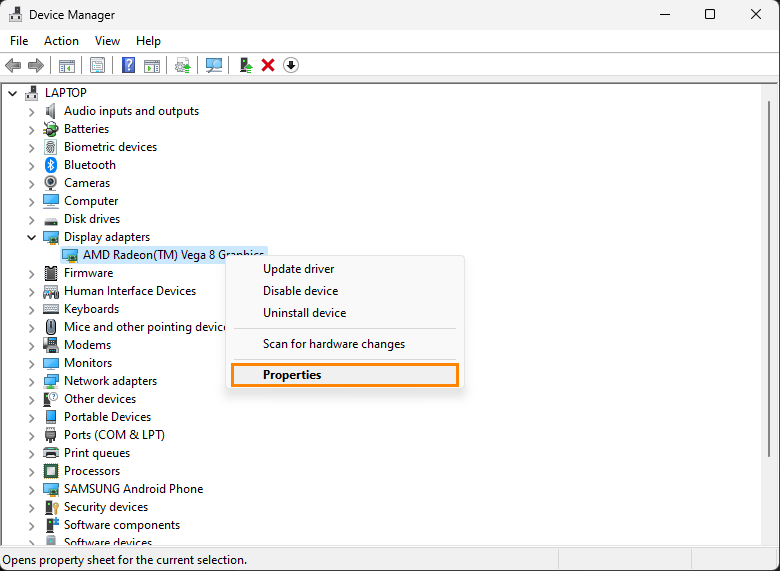The image size is (780, 571).
Task: Click the red X Uninstall device icon
Action: [268, 65]
